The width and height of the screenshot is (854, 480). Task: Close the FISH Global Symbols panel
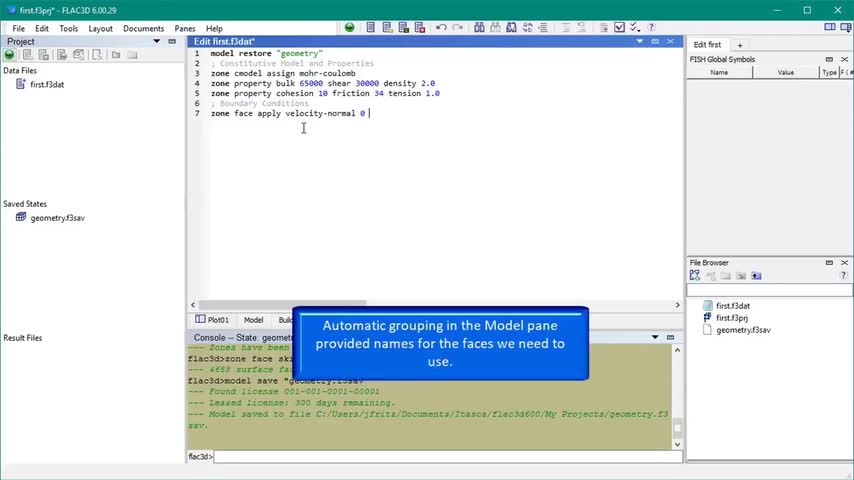845,59
